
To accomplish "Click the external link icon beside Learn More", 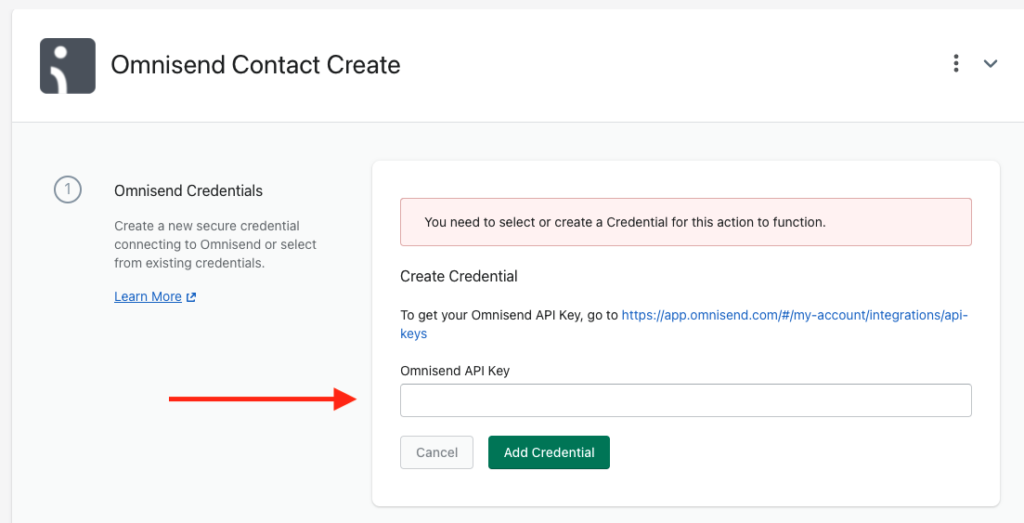I will 191,297.
